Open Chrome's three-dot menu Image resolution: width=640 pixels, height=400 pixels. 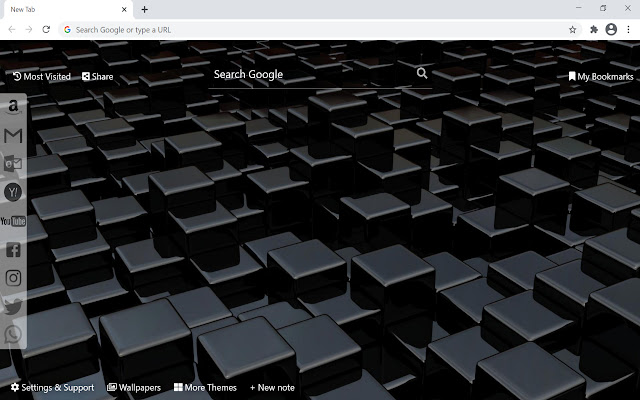tap(629, 29)
